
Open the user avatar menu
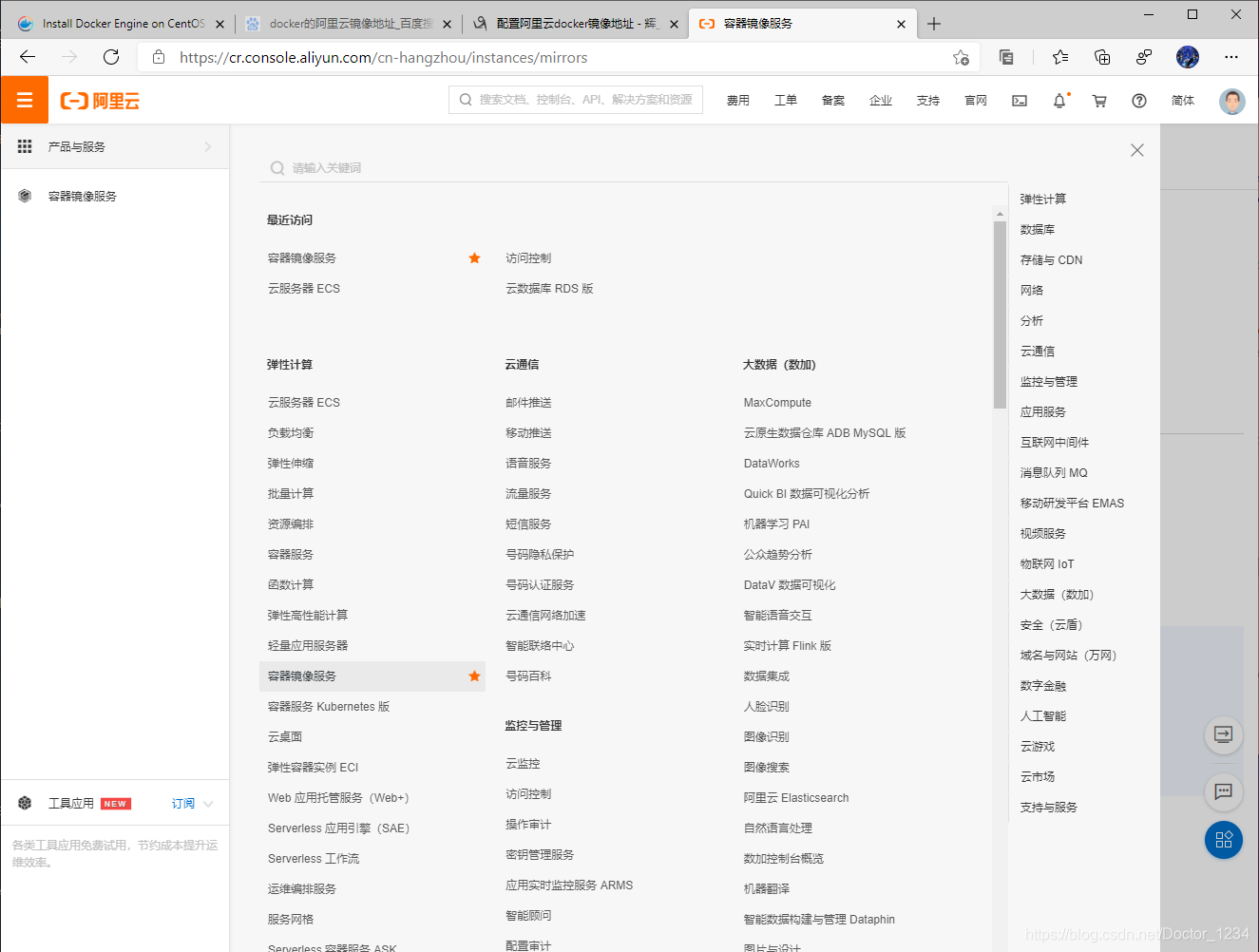click(1232, 101)
